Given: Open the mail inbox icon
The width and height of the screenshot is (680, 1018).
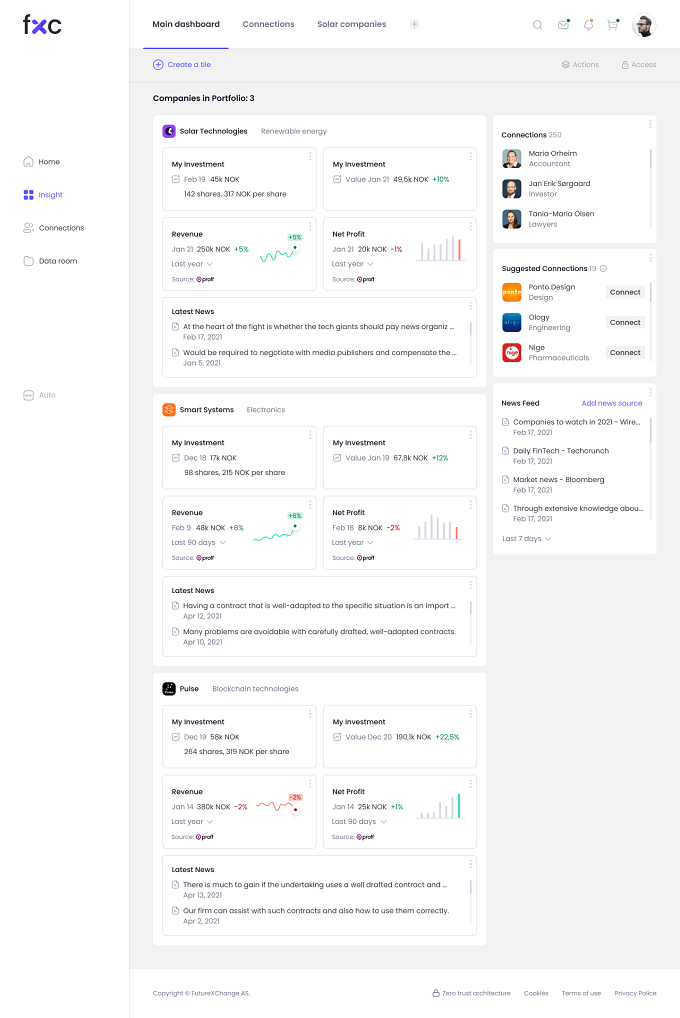Looking at the screenshot, I should point(563,25).
